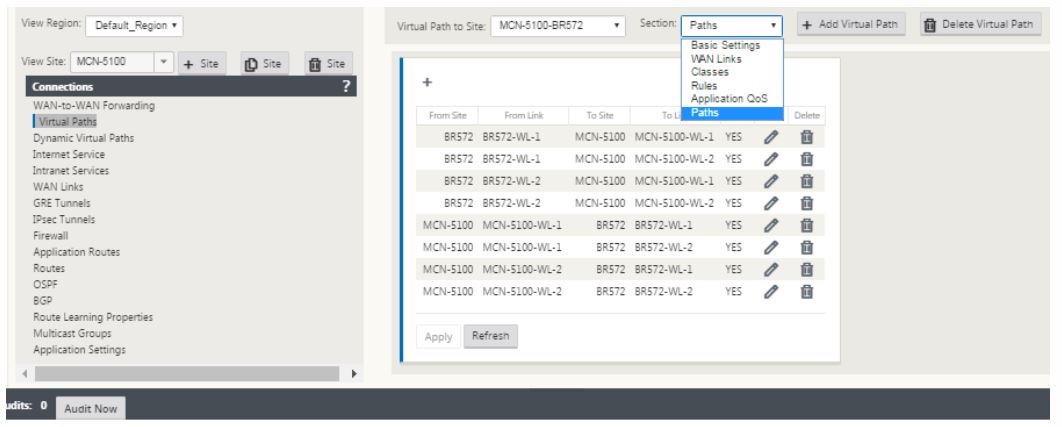Image resolution: width=1062 pixels, height=427 pixels.
Task: Open the Connections help question mark
Action: pos(346,86)
